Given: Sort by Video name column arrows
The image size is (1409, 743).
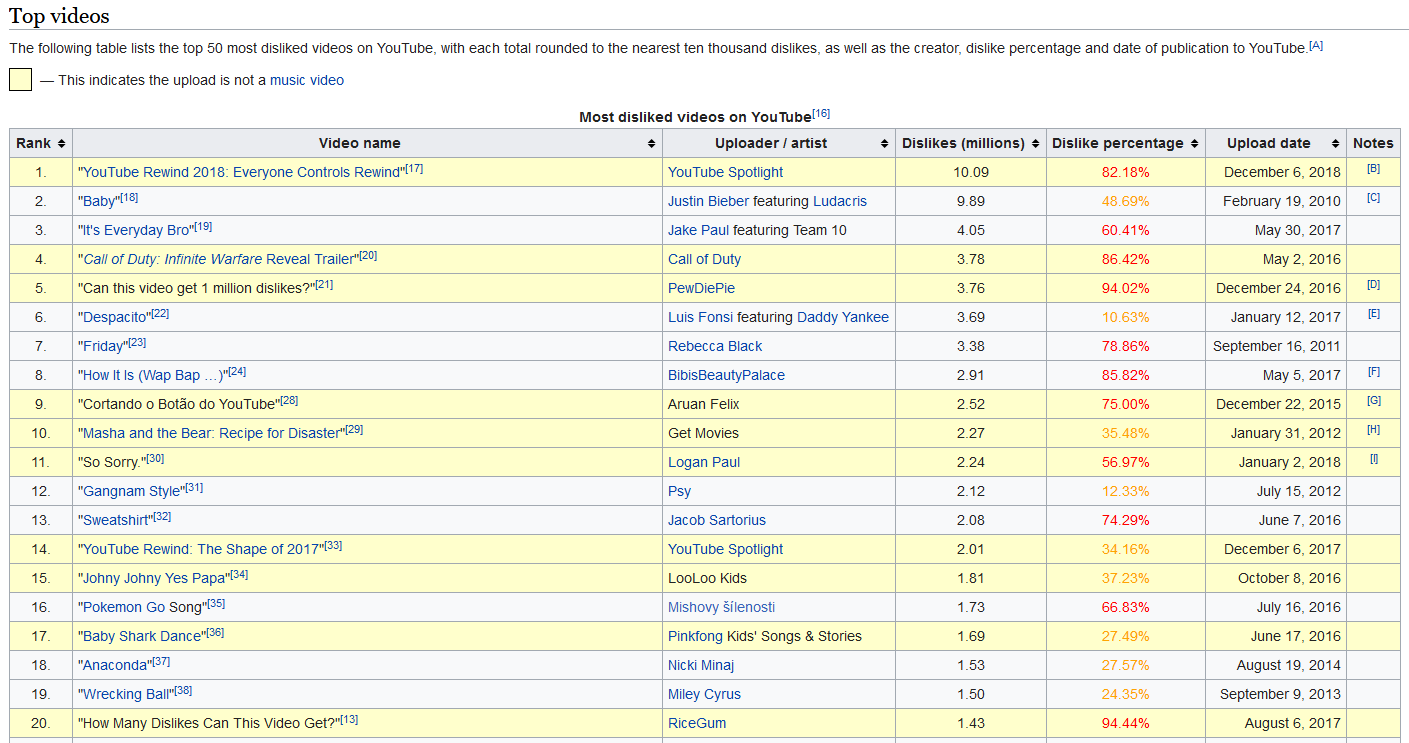Looking at the screenshot, I should tap(652, 144).
